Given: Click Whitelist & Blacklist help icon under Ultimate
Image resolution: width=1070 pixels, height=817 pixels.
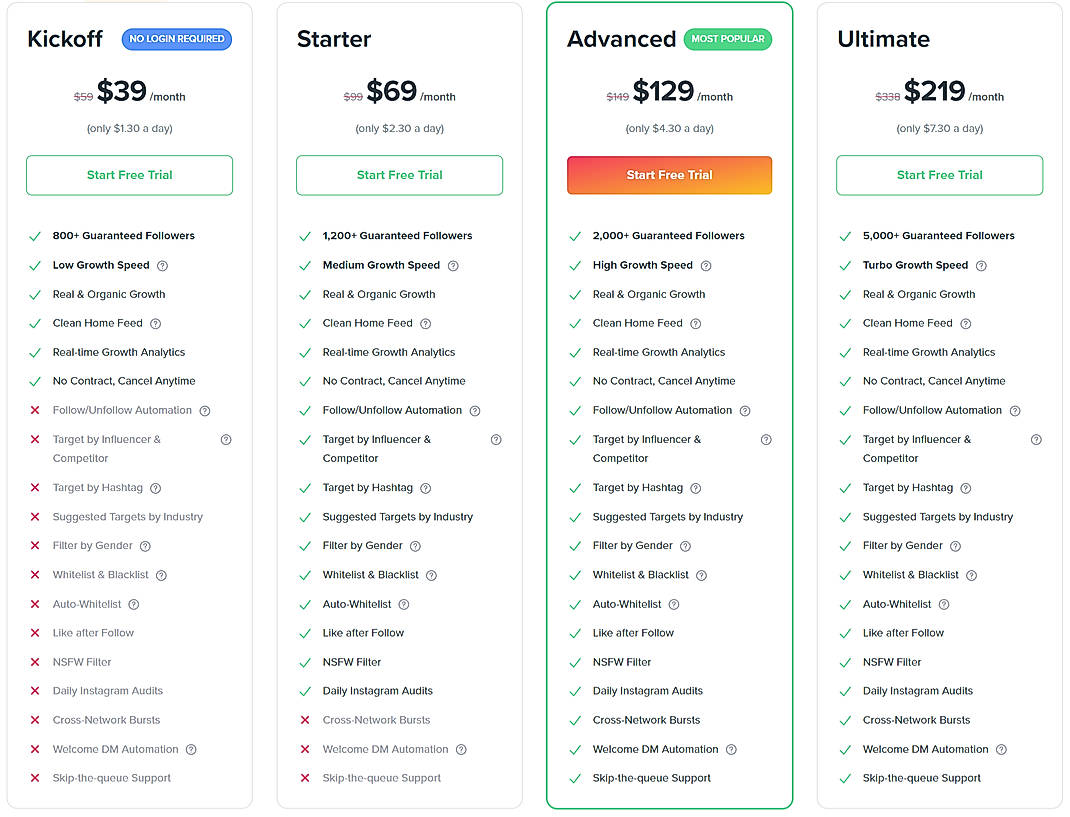Looking at the screenshot, I should tap(970, 574).
